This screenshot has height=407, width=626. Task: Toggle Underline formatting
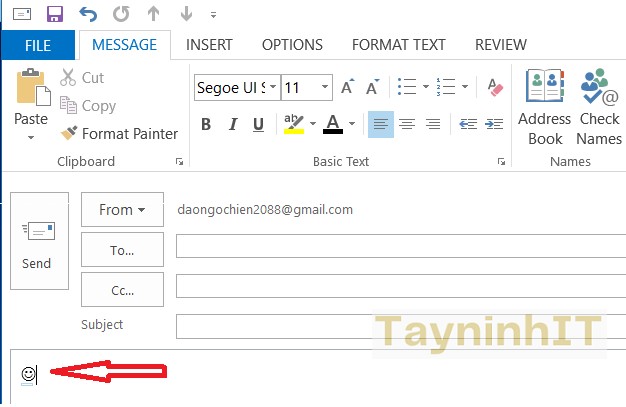click(259, 125)
